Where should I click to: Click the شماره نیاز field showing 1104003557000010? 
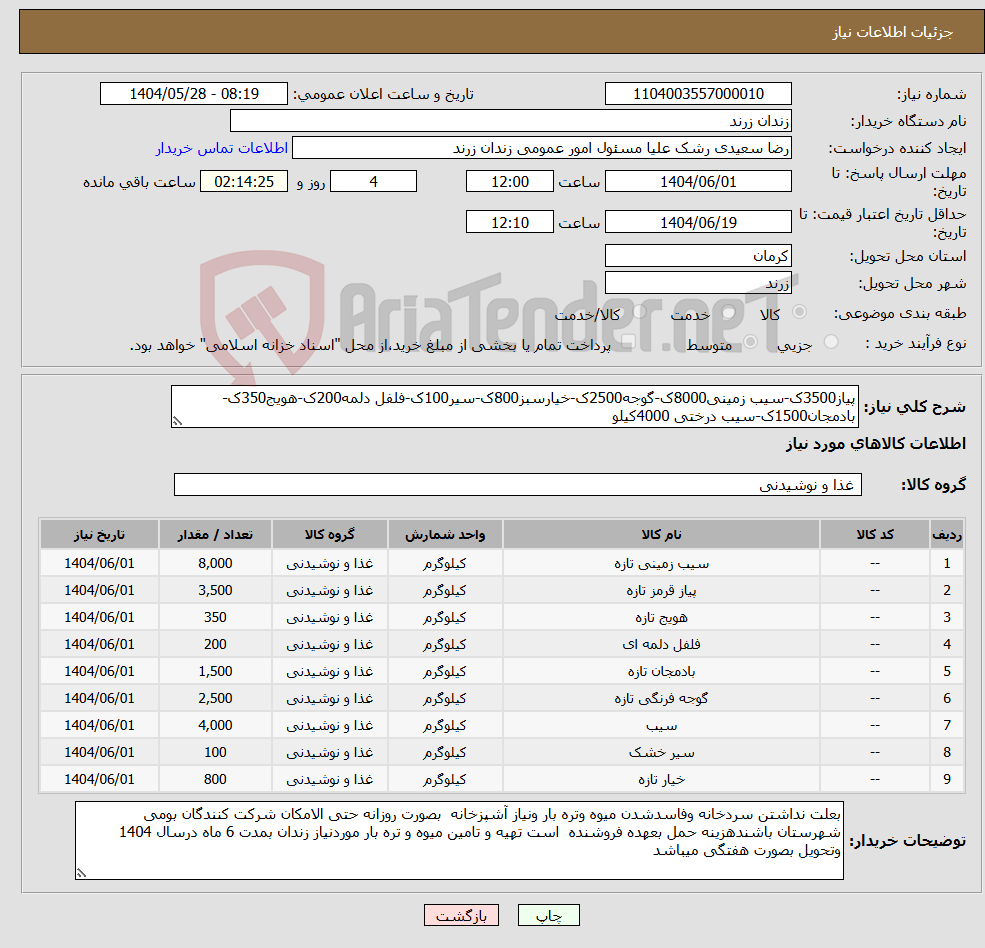696,93
